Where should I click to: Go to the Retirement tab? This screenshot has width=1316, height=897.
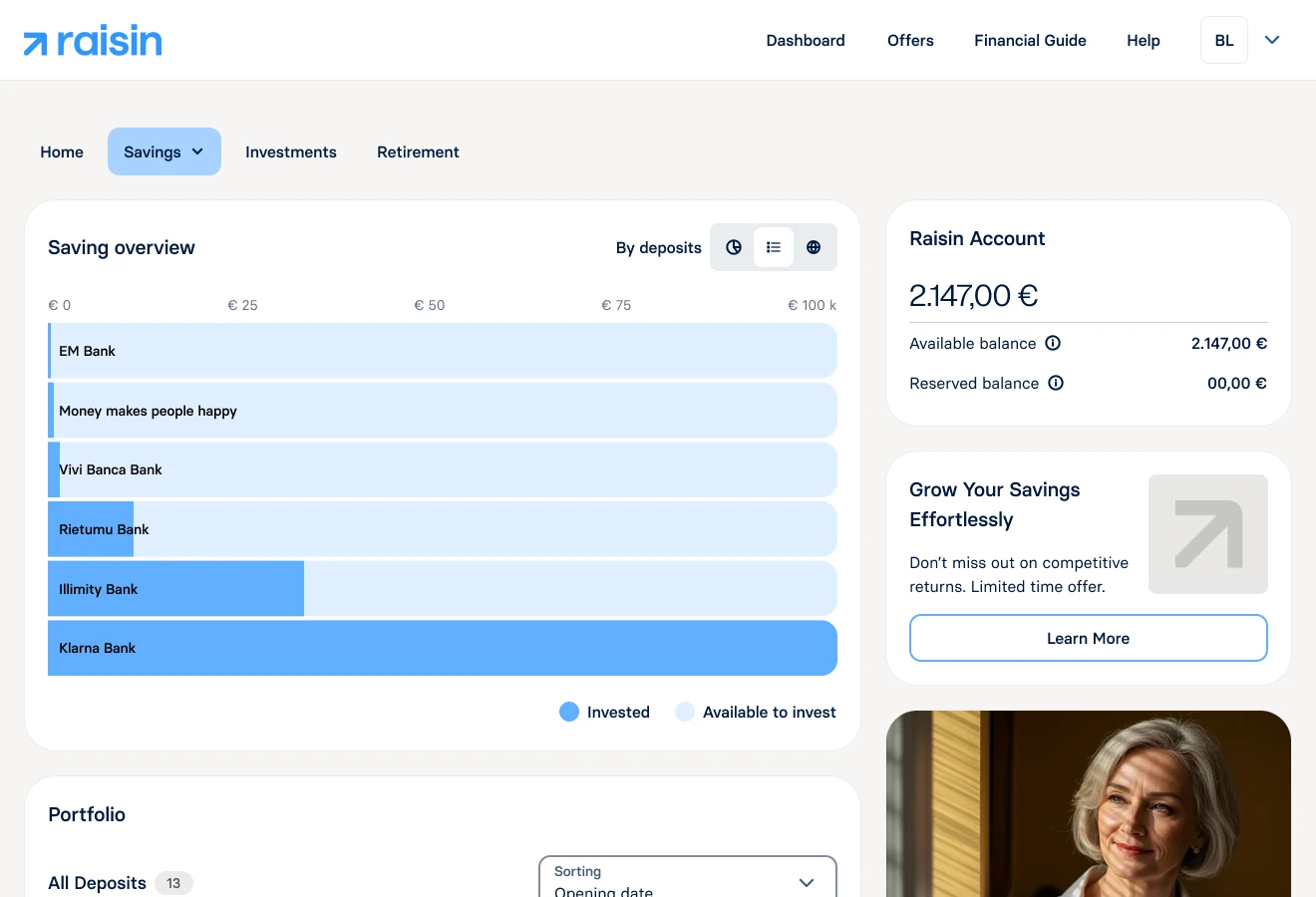click(418, 151)
